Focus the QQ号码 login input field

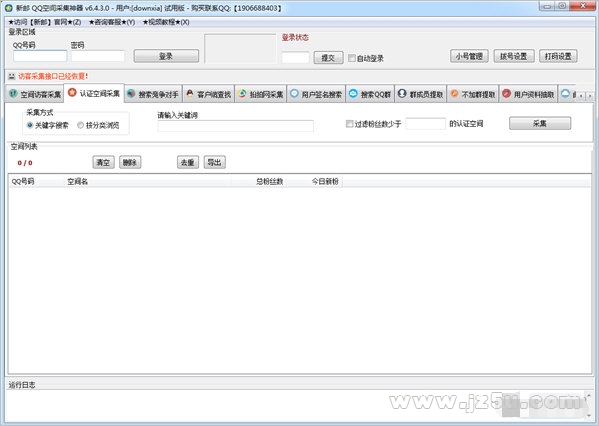point(40,56)
